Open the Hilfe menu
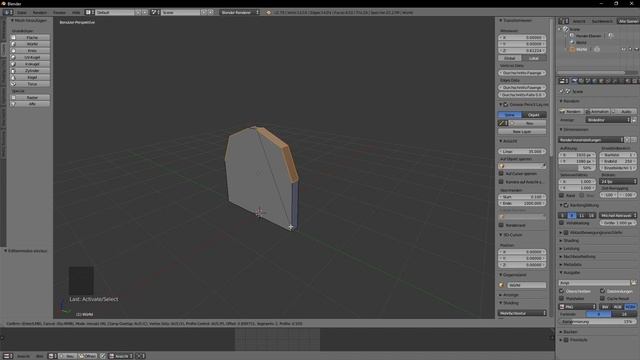640x360 pixels. click(76, 13)
